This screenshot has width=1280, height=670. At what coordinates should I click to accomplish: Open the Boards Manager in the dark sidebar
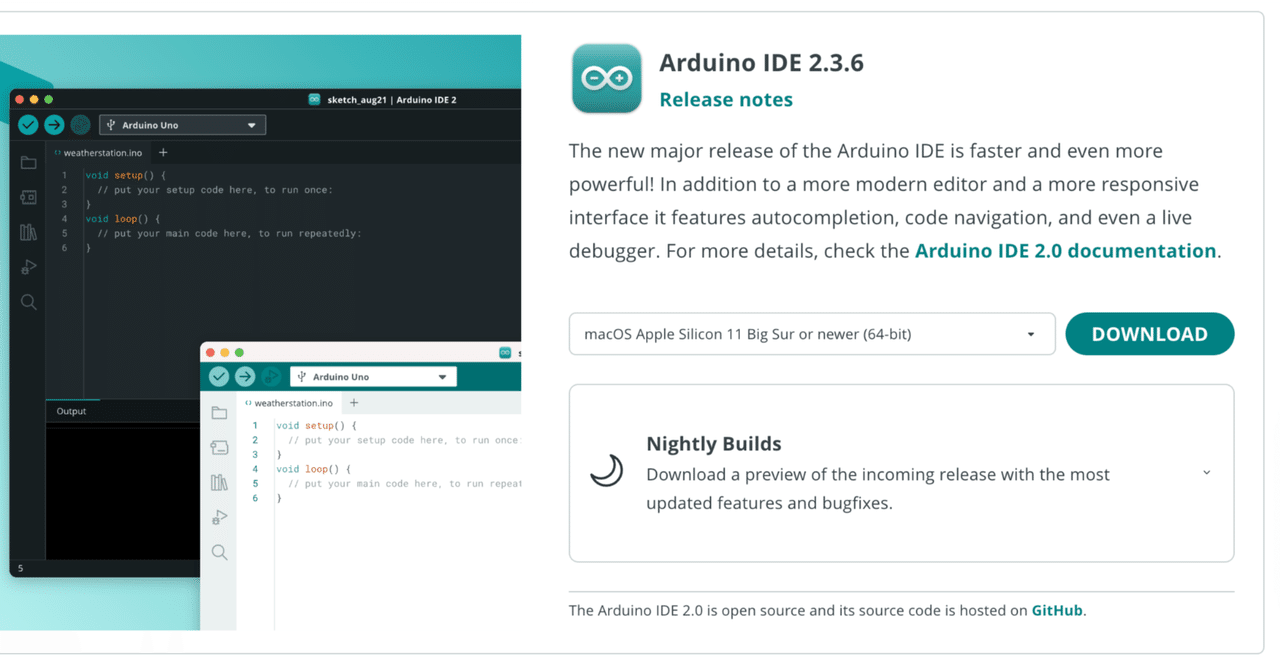(28, 197)
